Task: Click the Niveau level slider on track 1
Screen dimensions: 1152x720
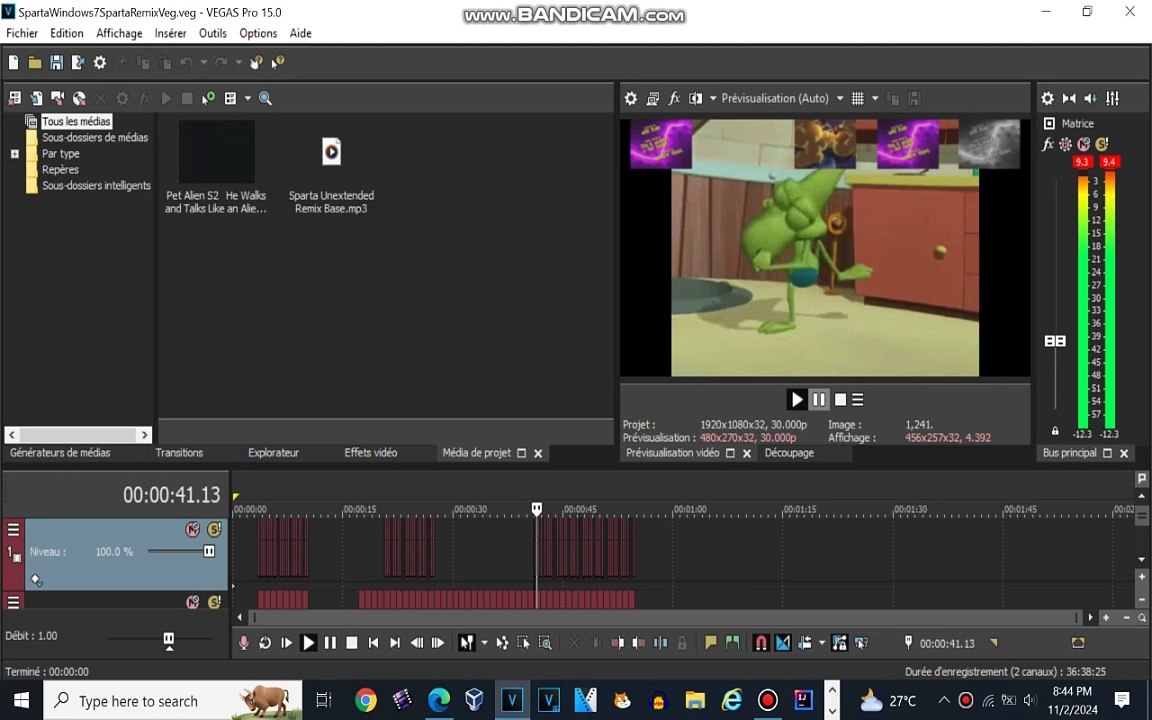Action: click(209, 551)
